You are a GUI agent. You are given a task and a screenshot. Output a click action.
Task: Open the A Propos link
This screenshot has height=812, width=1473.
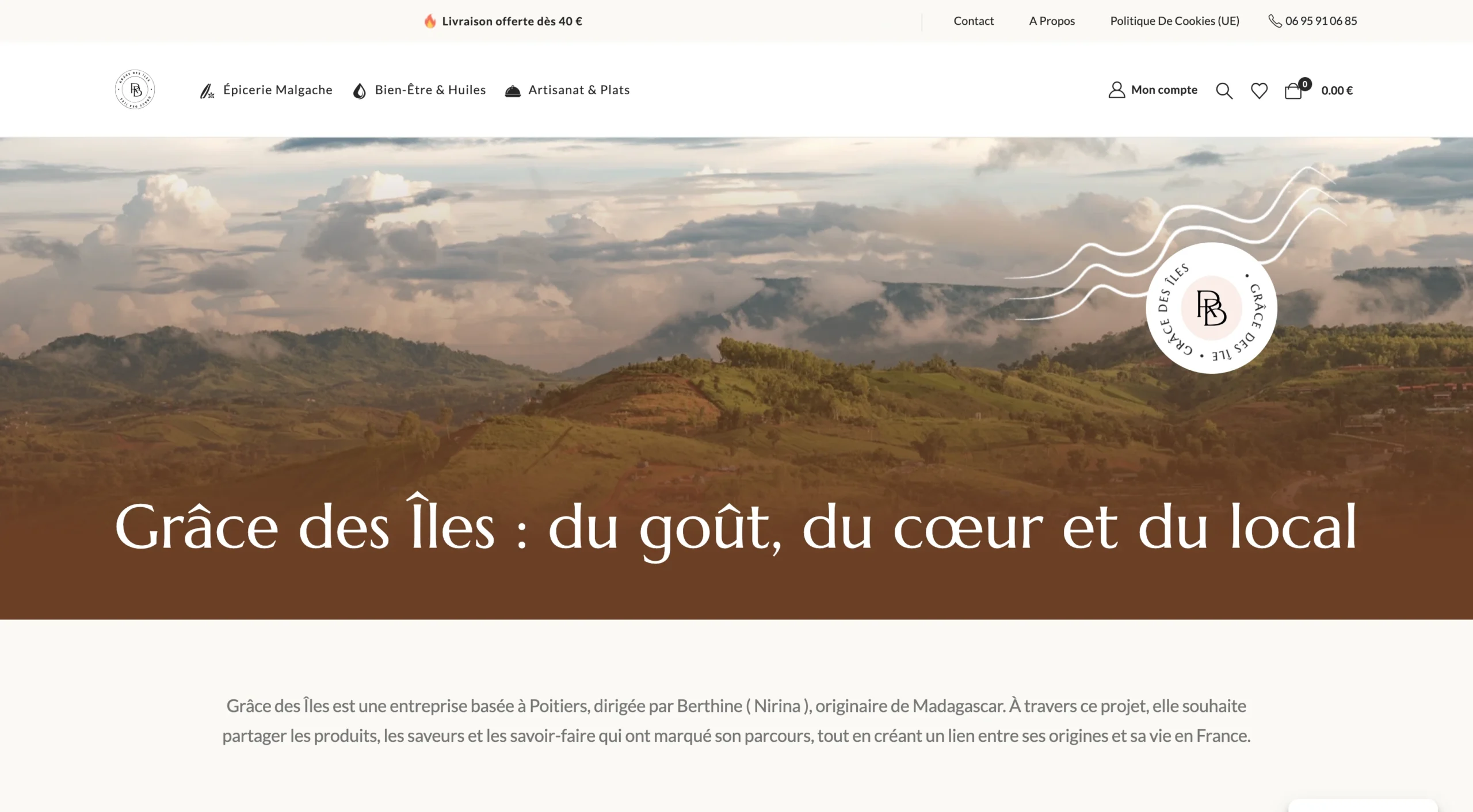pos(1052,21)
